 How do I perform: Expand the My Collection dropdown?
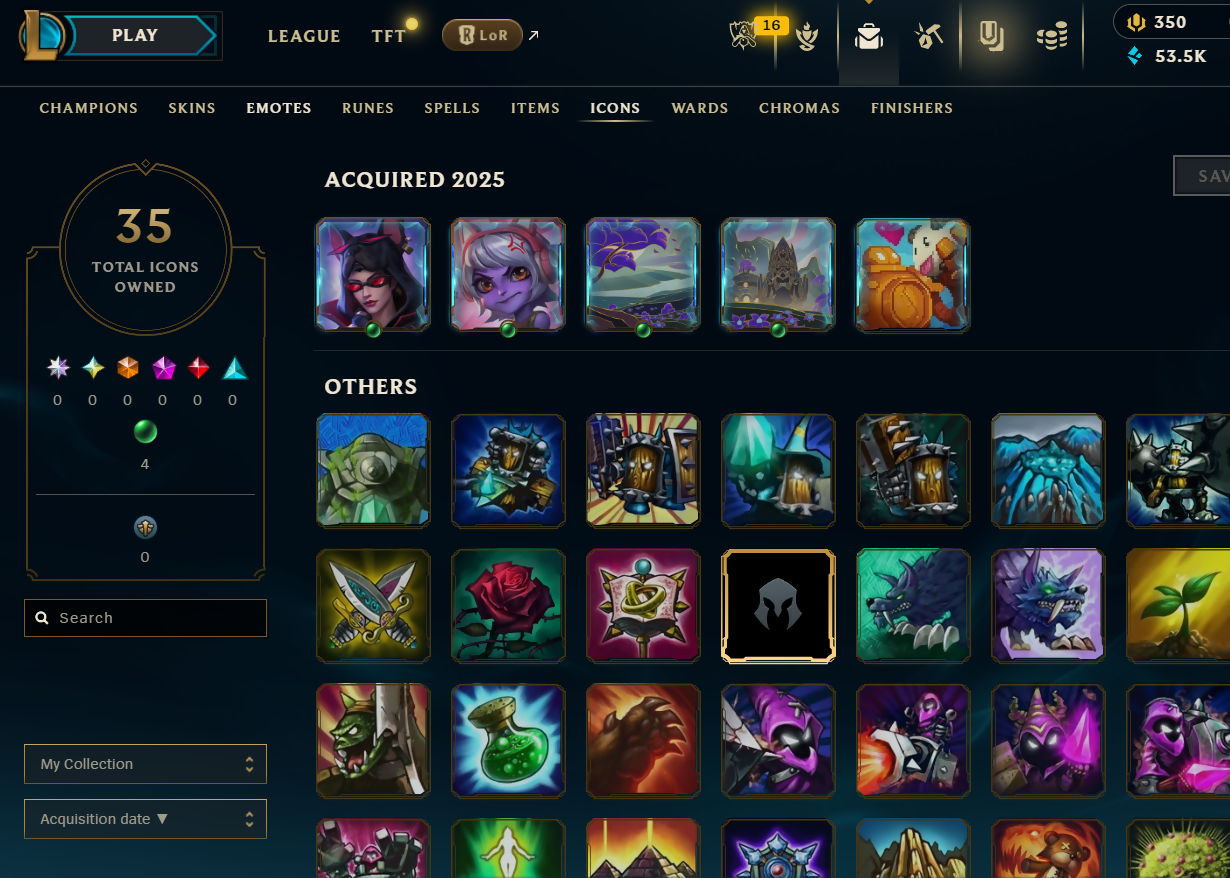(146, 764)
